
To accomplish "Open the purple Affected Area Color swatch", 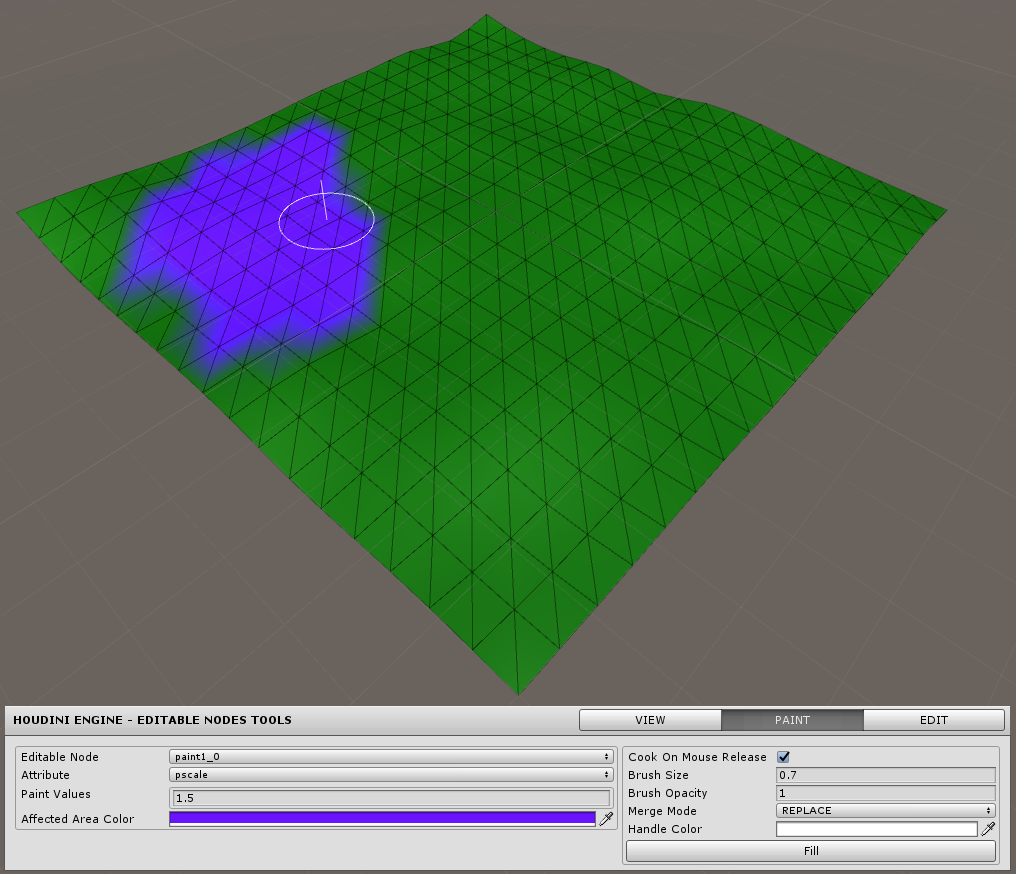I will click(382, 819).
